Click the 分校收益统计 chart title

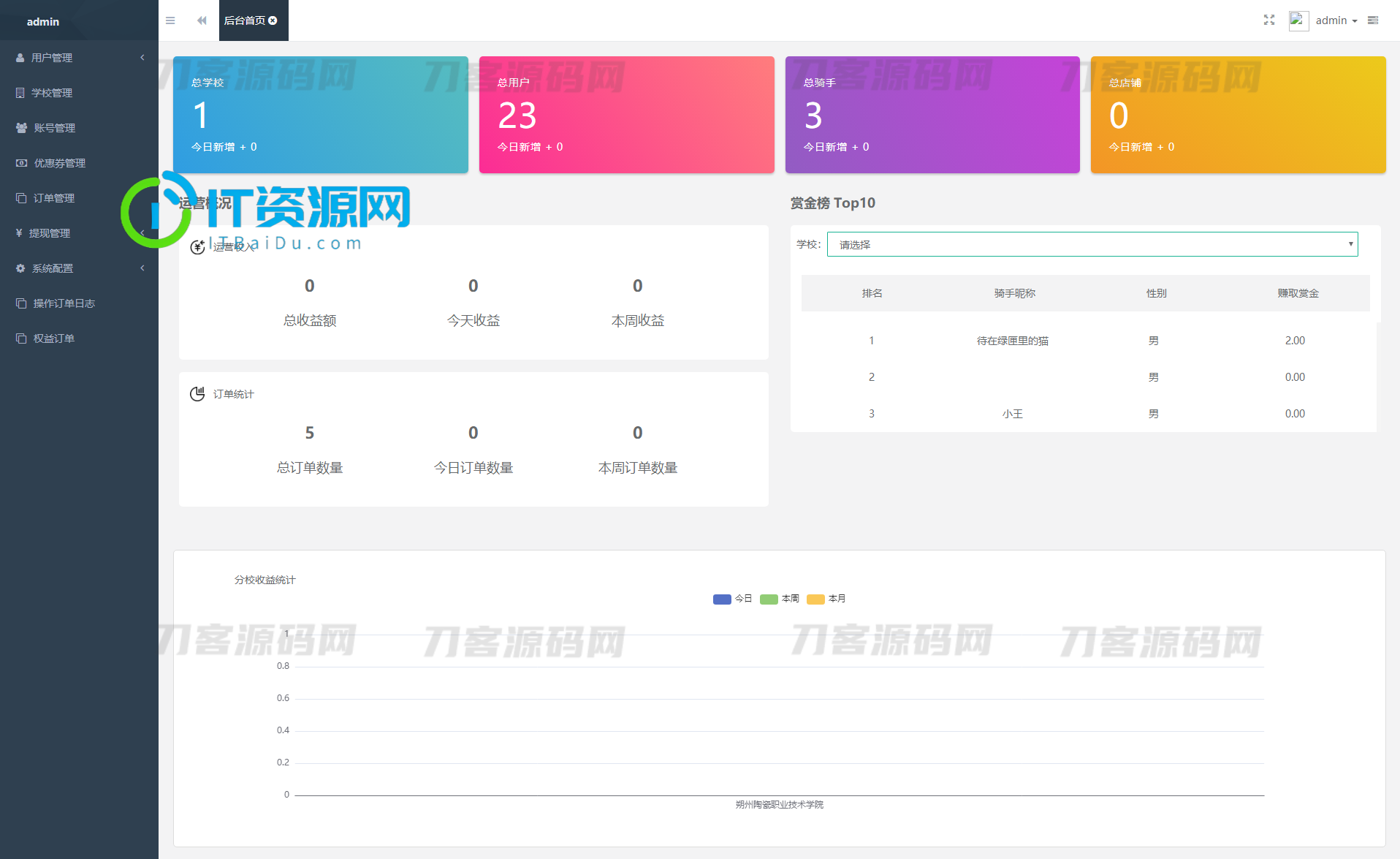pos(265,580)
